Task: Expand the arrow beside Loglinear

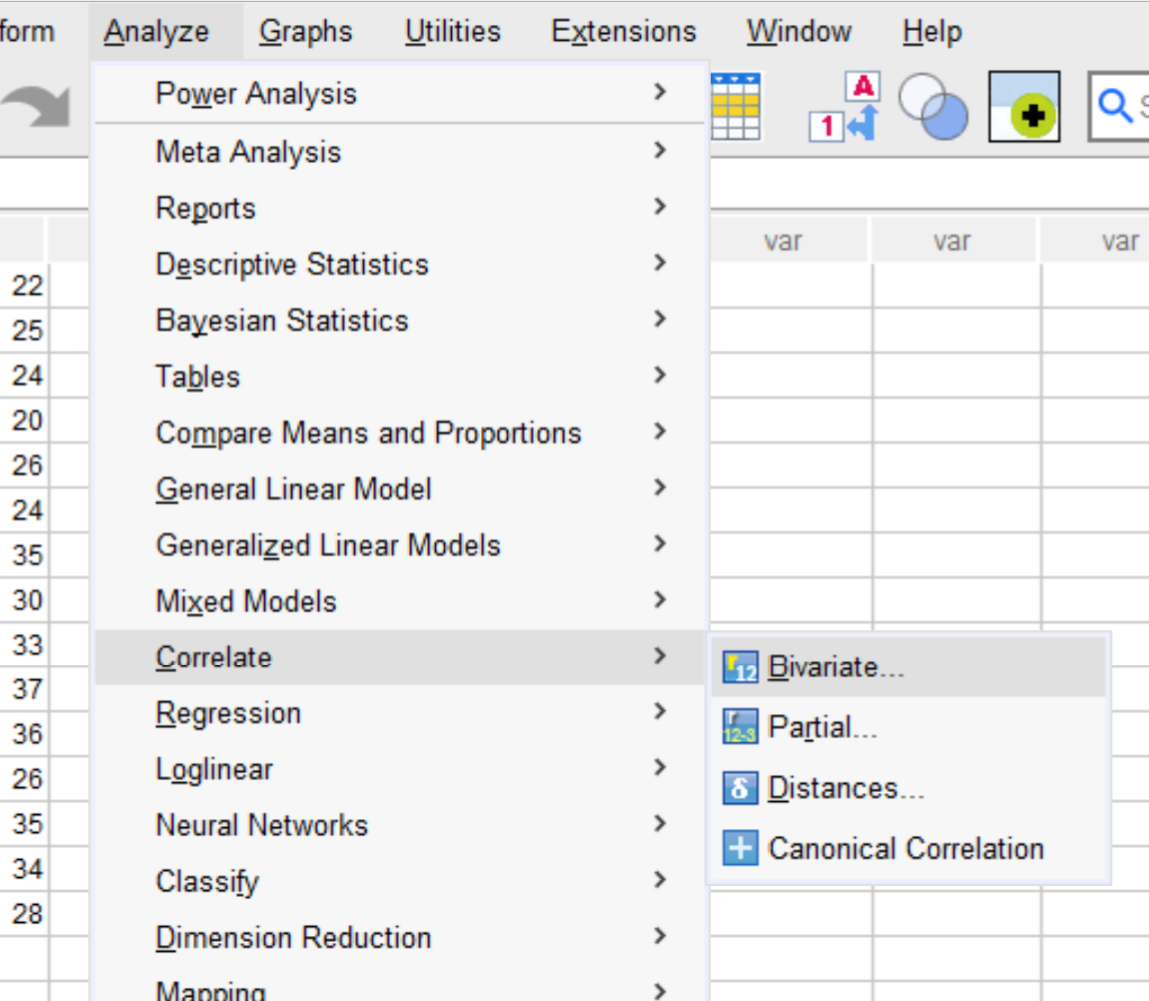Action: [x=660, y=767]
